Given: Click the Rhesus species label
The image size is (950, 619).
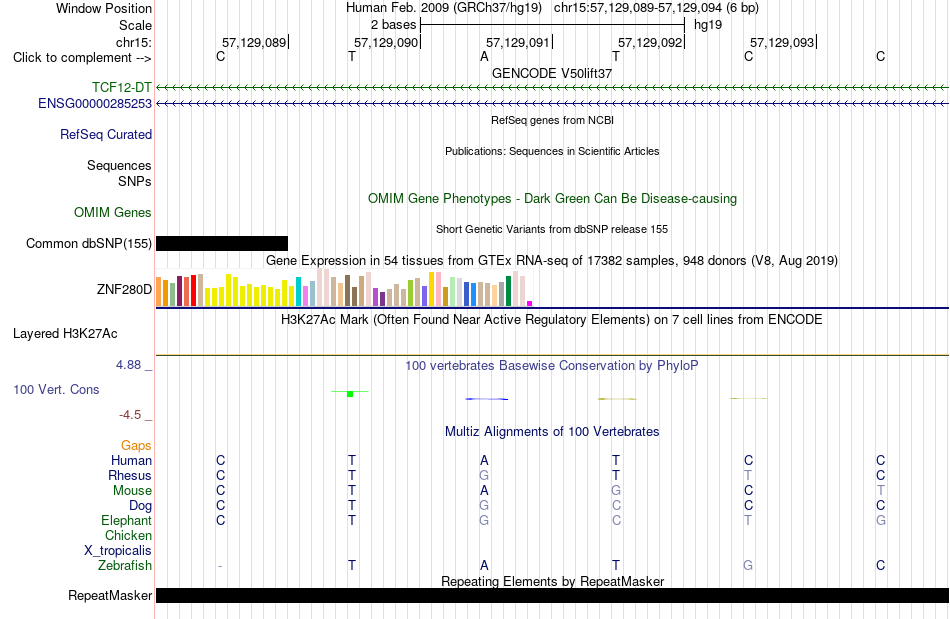Looking at the screenshot, I should (x=130, y=475).
